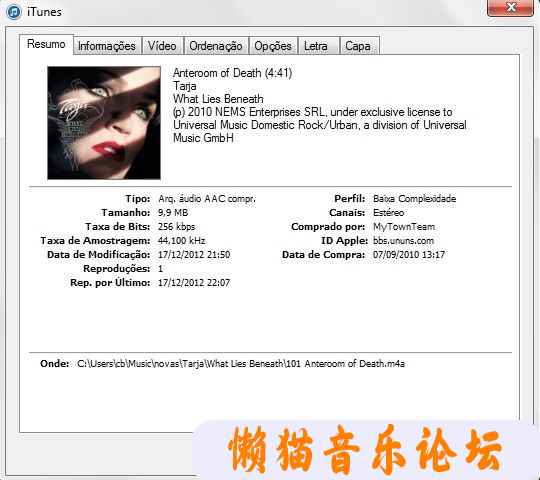This screenshot has width=540, height=480.
Task: Close the iTunes info window
Action: (510, 8)
